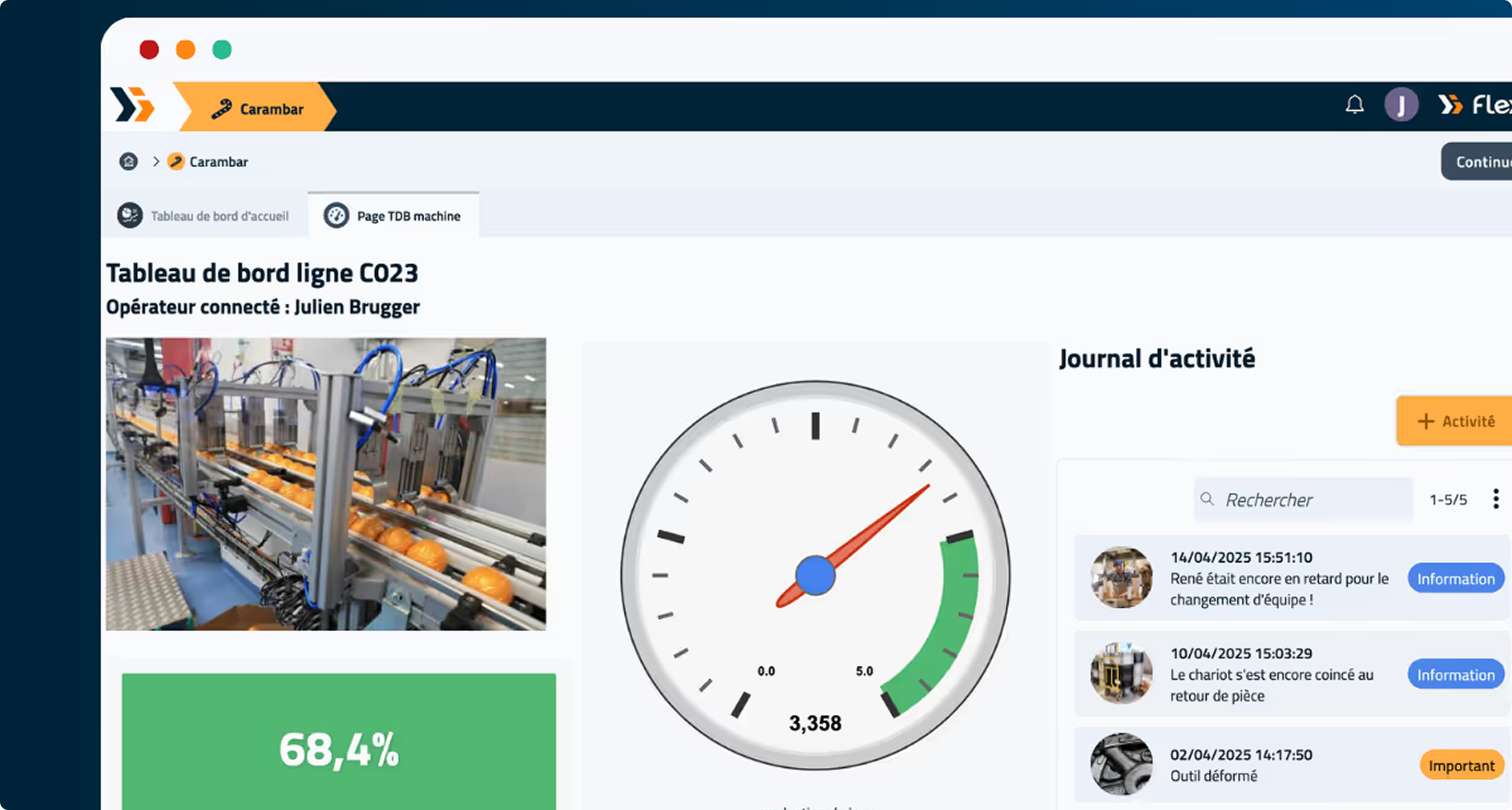Viewport: 1512px width, 810px height.
Task: Open thumbnail of the Outil déformé entry
Action: pos(1121,764)
